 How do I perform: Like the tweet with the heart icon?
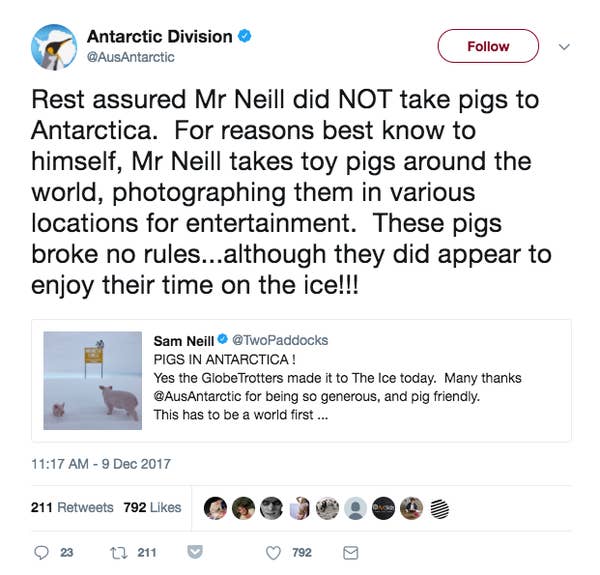pos(273,553)
